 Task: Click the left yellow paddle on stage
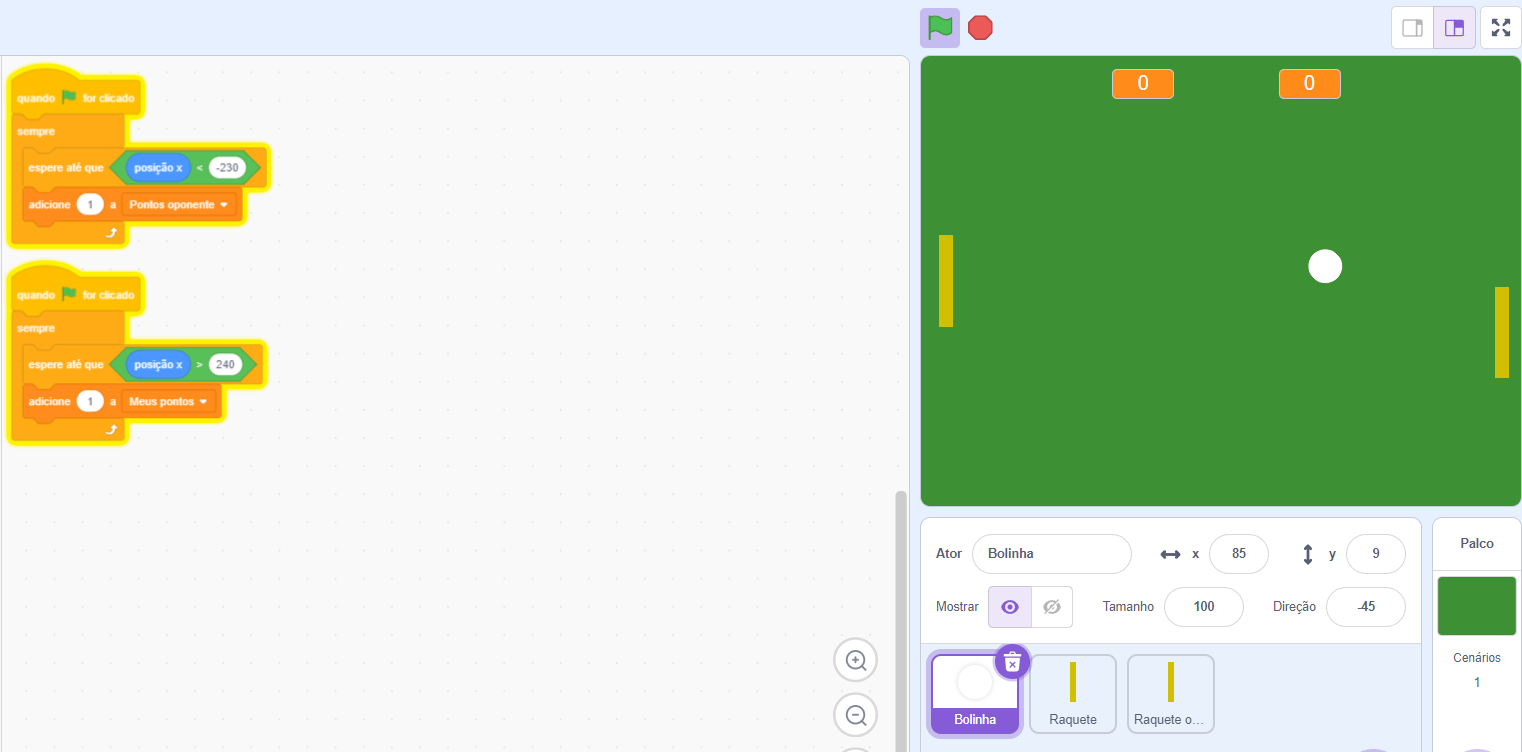pos(946,281)
